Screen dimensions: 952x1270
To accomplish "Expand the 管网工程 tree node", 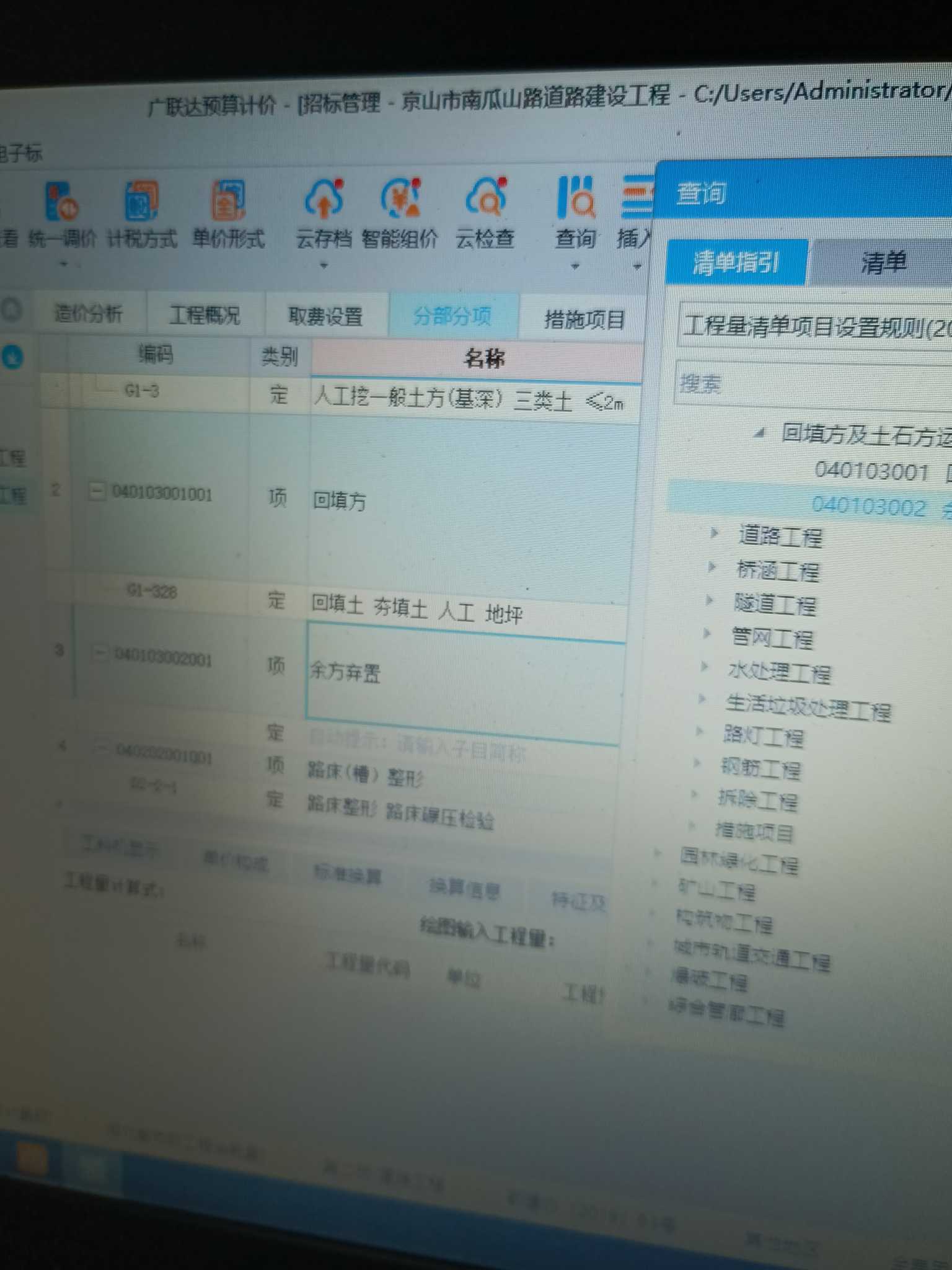I will 707,633.
